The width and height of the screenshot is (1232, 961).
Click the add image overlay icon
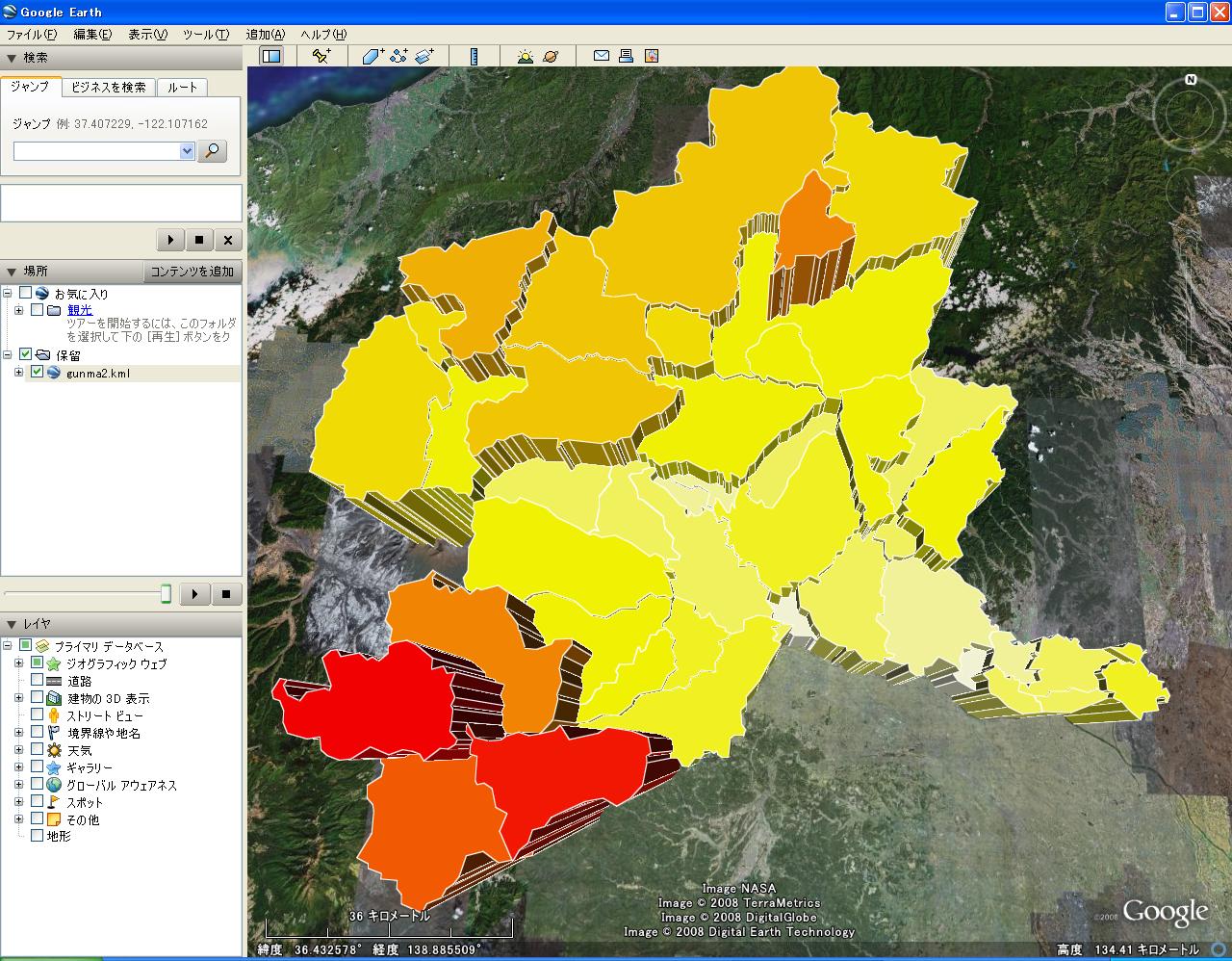click(424, 57)
